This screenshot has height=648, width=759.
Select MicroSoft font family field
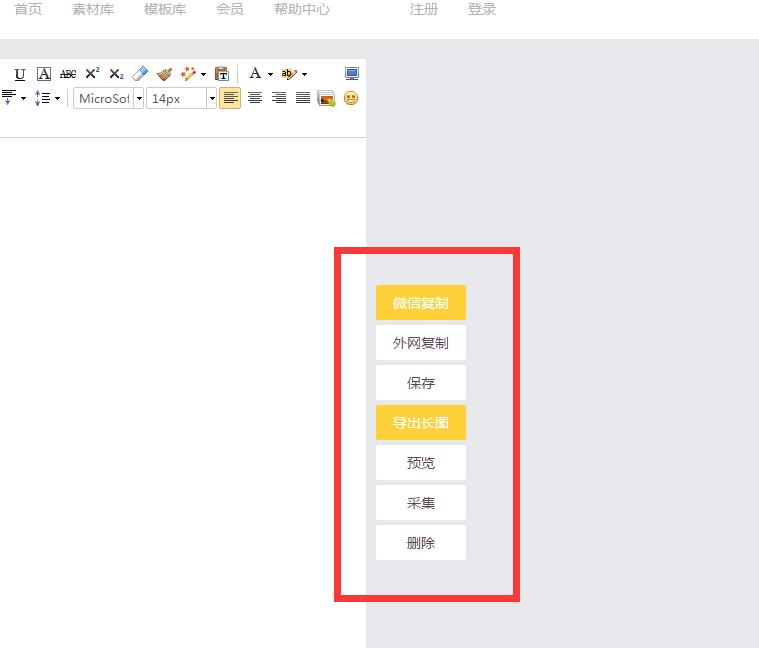coord(104,98)
